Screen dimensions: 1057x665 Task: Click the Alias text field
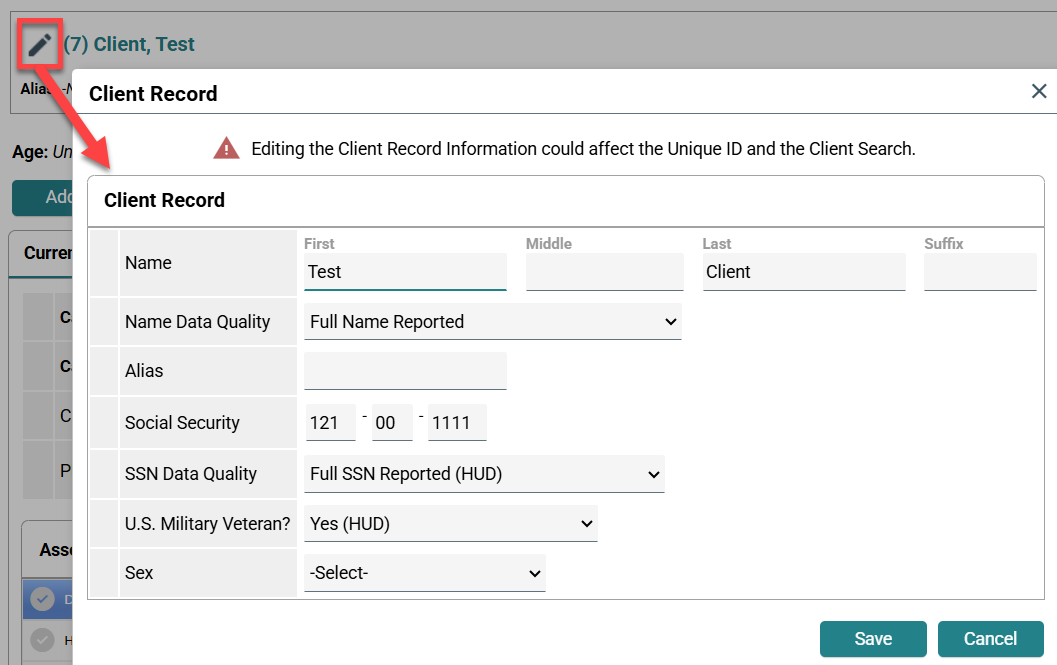(x=405, y=371)
